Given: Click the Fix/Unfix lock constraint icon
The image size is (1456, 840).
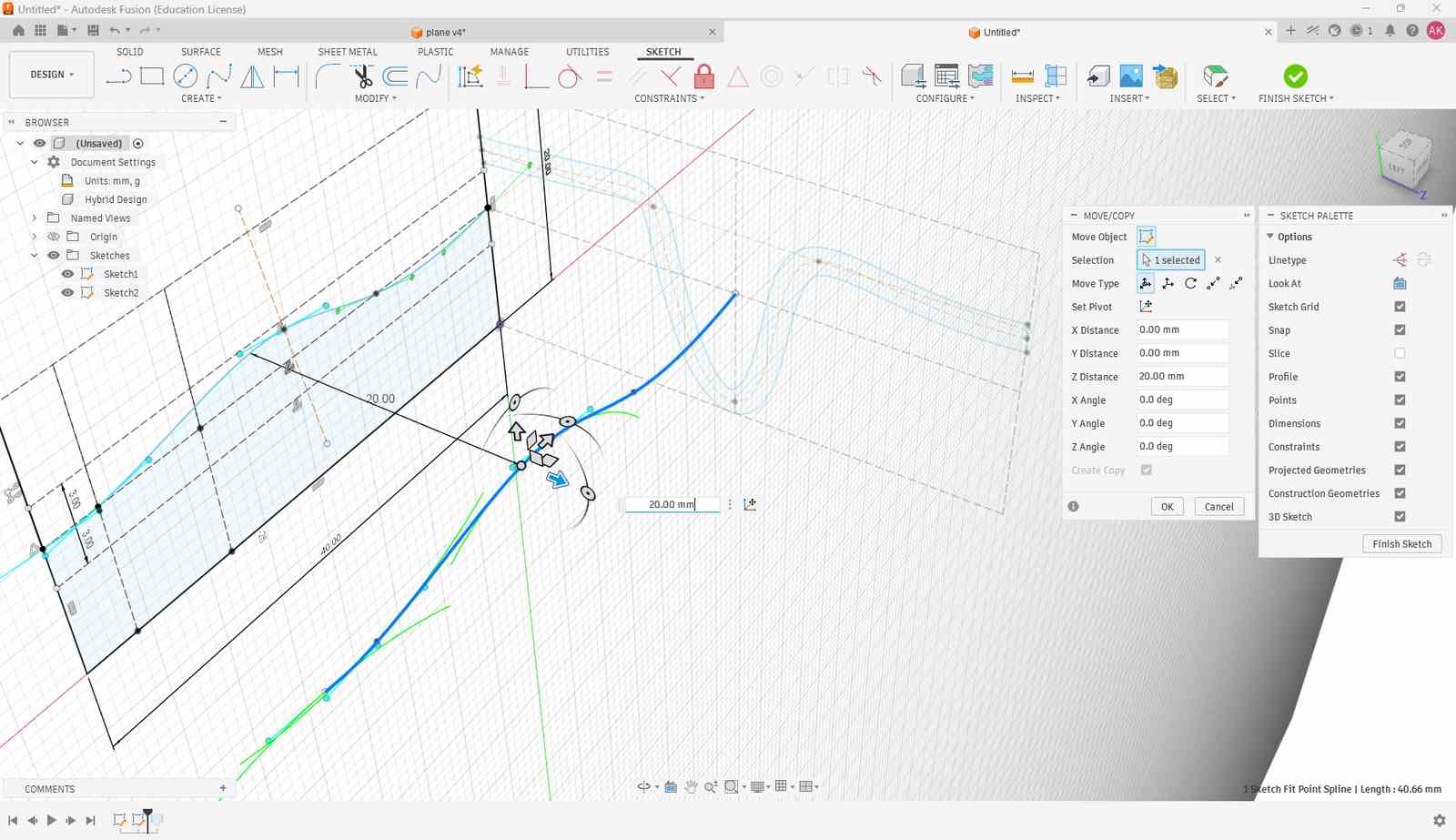Looking at the screenshot, I should point(704,76).
